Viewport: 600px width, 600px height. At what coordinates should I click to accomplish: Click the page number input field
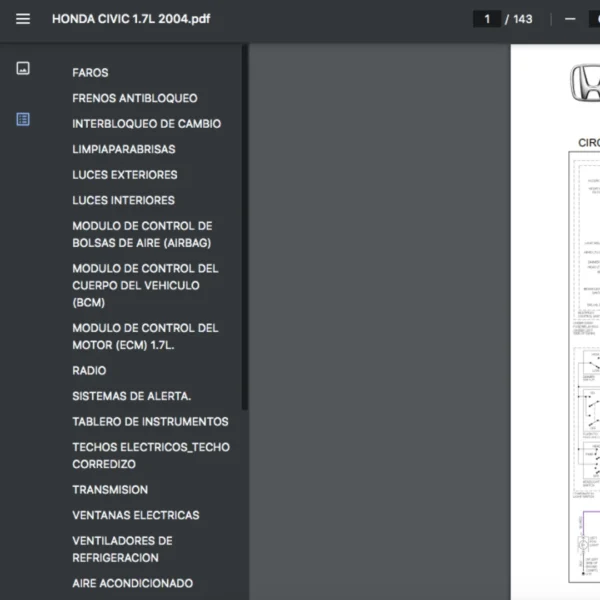(487, 19)
